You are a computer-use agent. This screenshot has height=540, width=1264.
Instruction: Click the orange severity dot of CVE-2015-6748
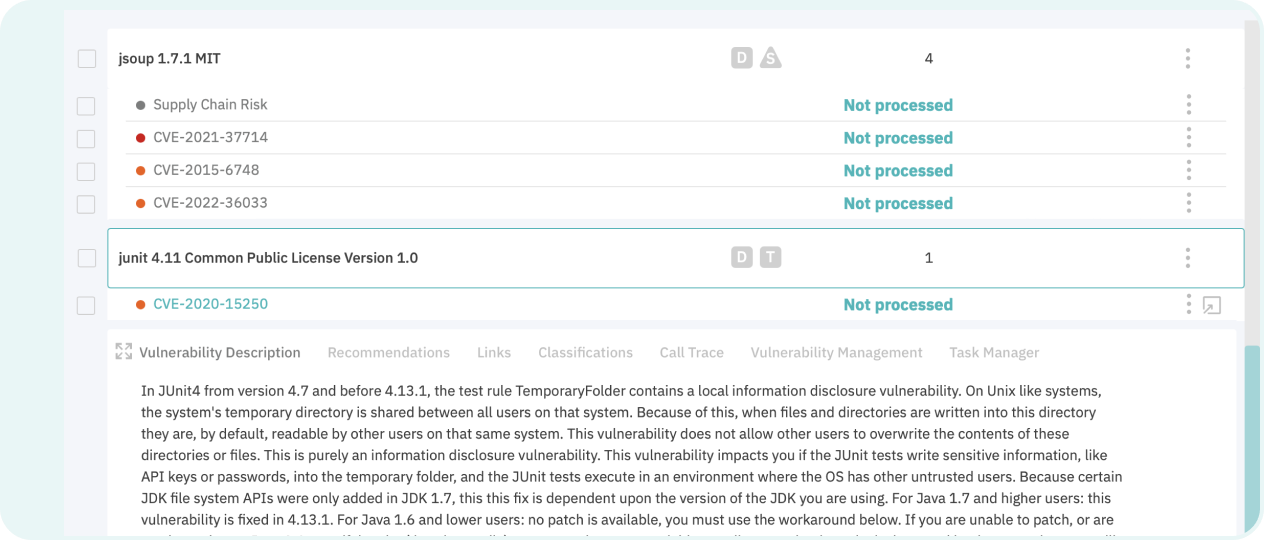click(141, 171)
